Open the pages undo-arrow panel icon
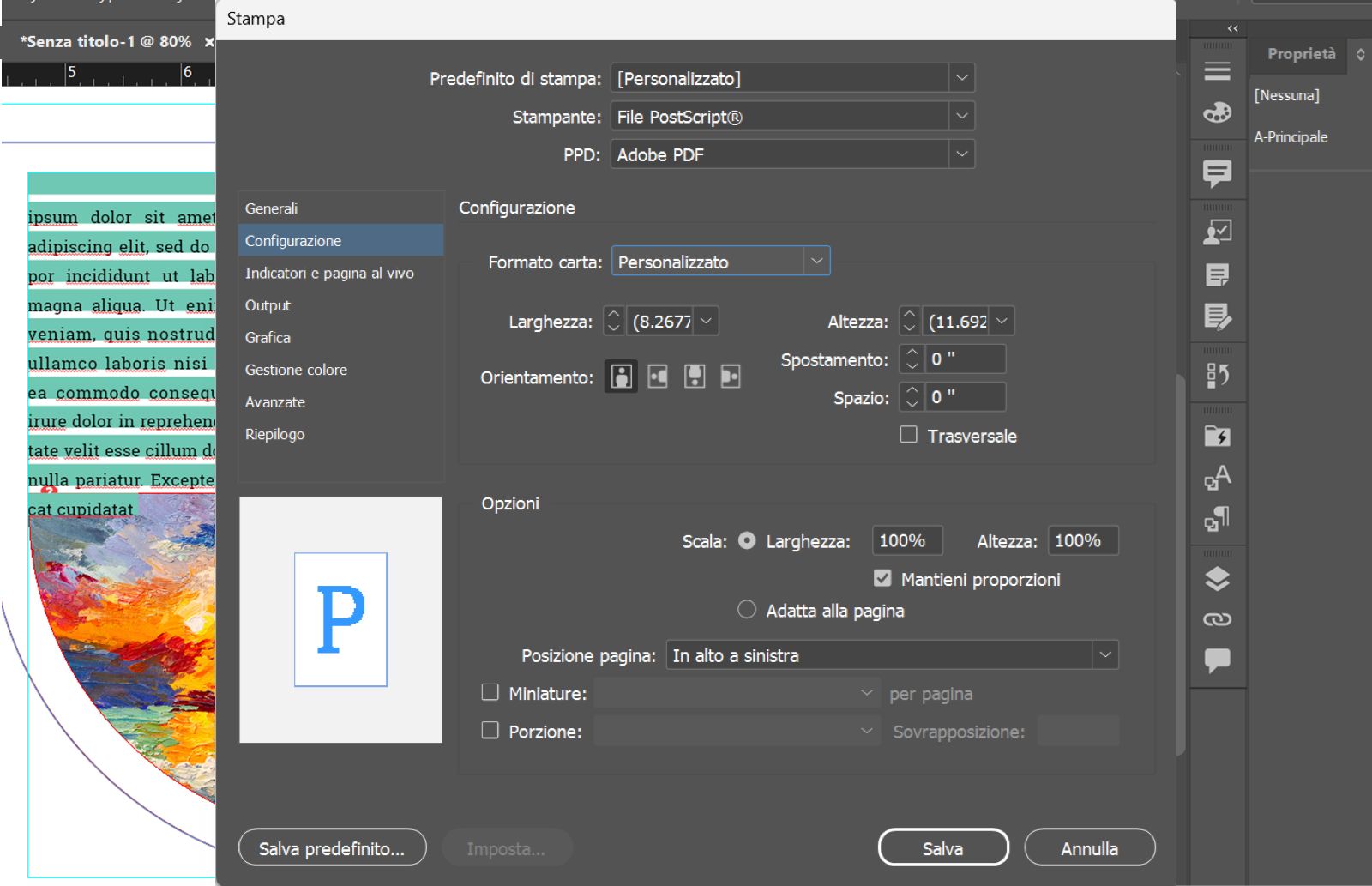Screen dimensions: 1372x886 pyautogui.click(x=1217, y=375)
